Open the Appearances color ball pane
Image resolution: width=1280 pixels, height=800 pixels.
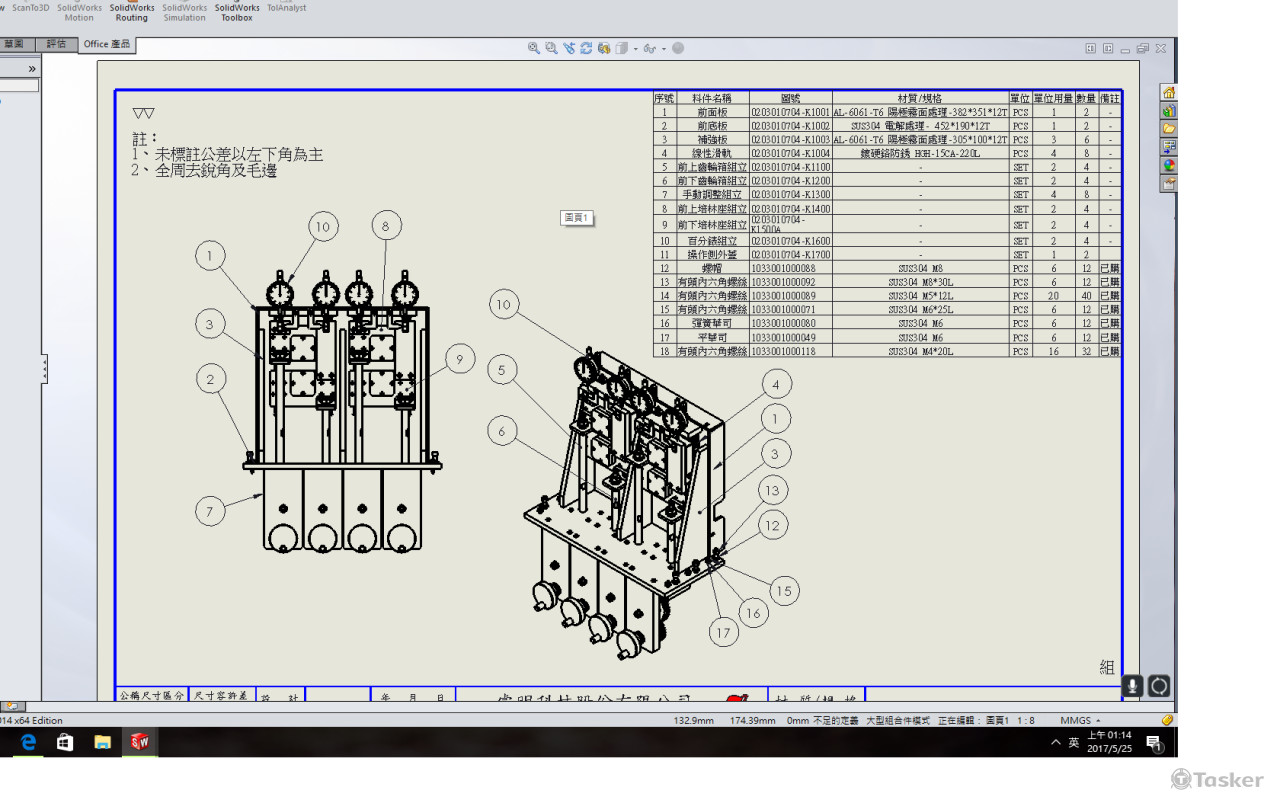pyautogui.click(x=1168, y=165)
